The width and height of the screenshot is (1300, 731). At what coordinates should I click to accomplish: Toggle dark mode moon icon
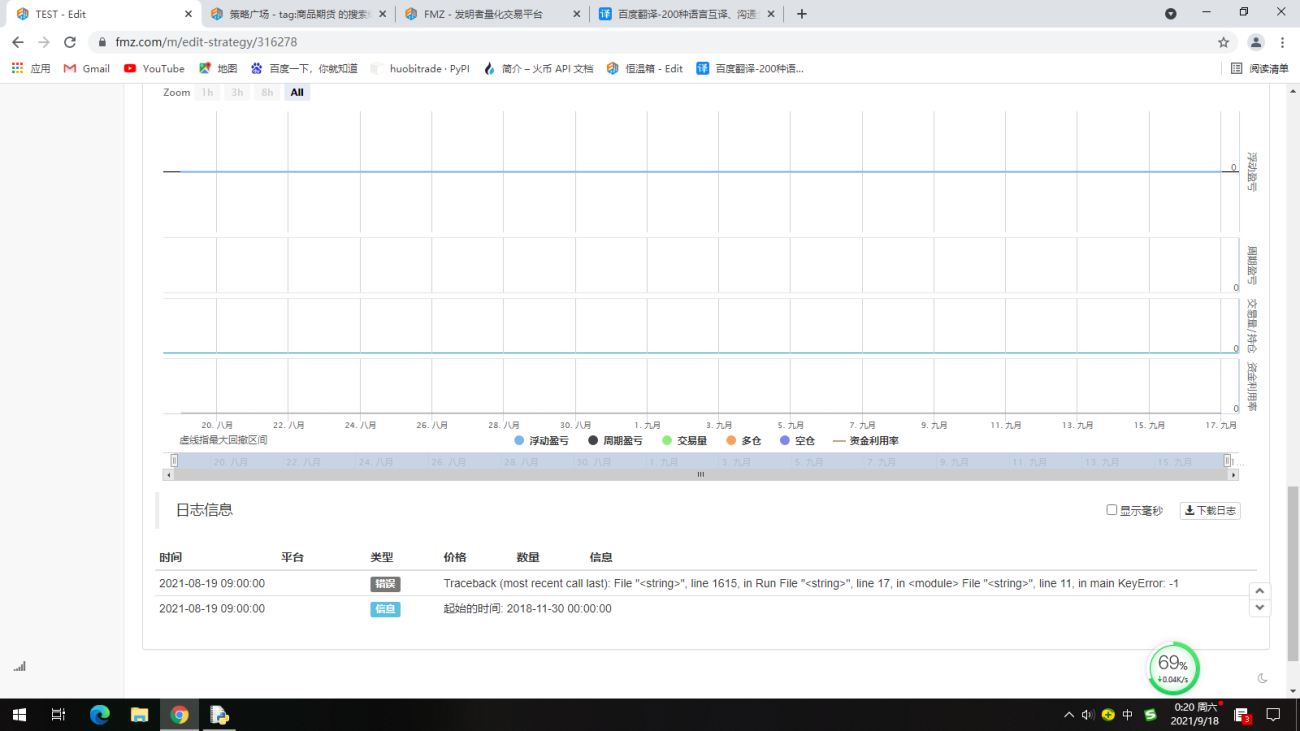(1262, 678)
